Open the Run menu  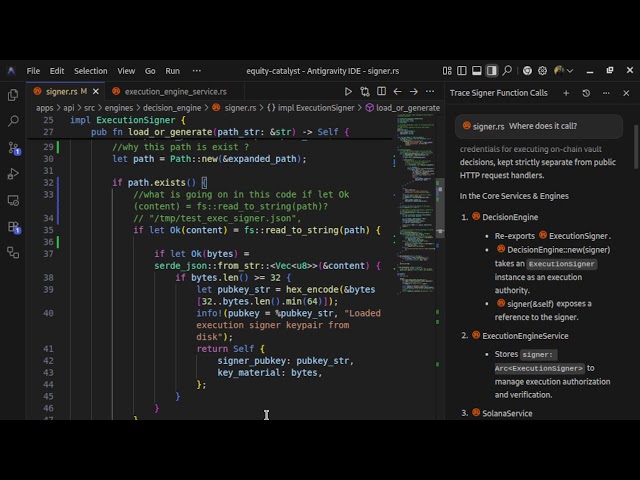point(172,71)
